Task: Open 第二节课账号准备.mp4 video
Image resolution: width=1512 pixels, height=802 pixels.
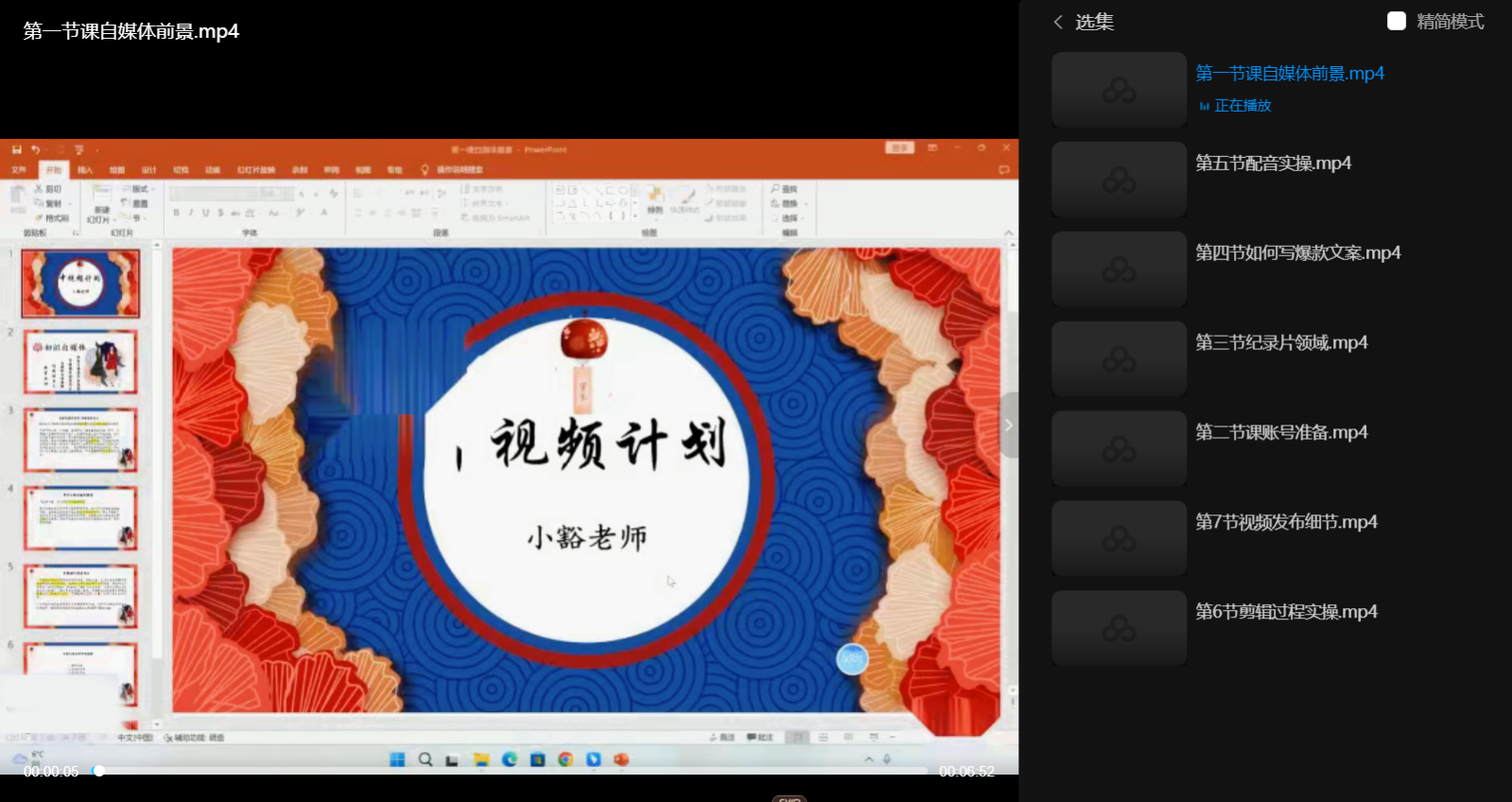Action: pyautogui.click(x=1281, y=433)
